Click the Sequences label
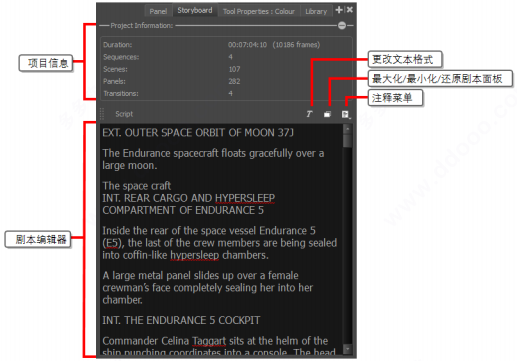The image size is (517, 361). click(121, 57)
